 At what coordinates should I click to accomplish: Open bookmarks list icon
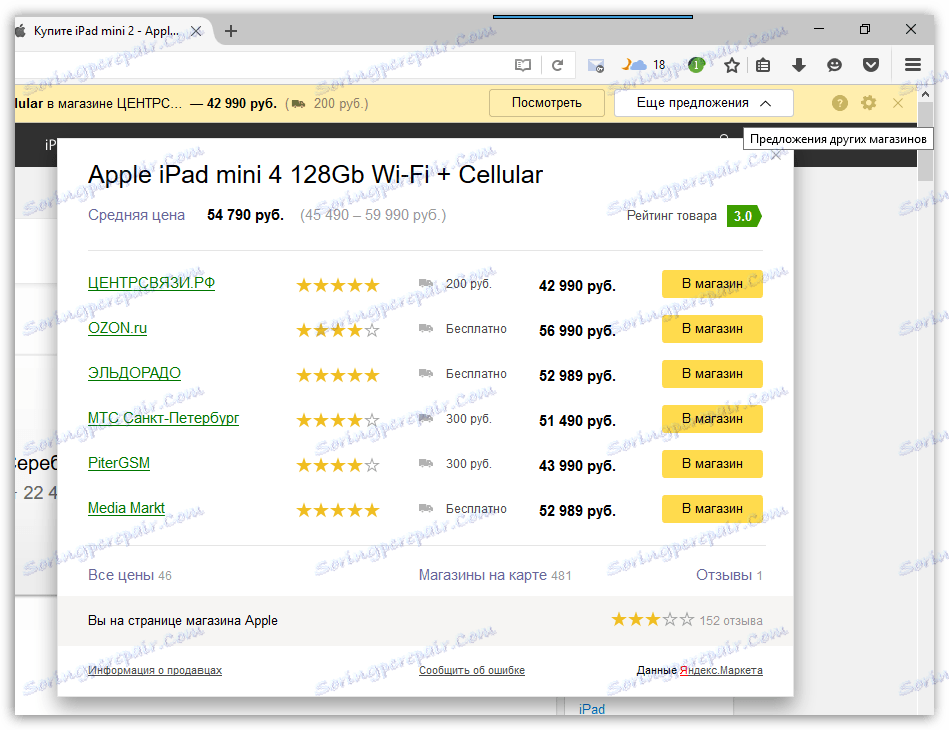(763, 65)
